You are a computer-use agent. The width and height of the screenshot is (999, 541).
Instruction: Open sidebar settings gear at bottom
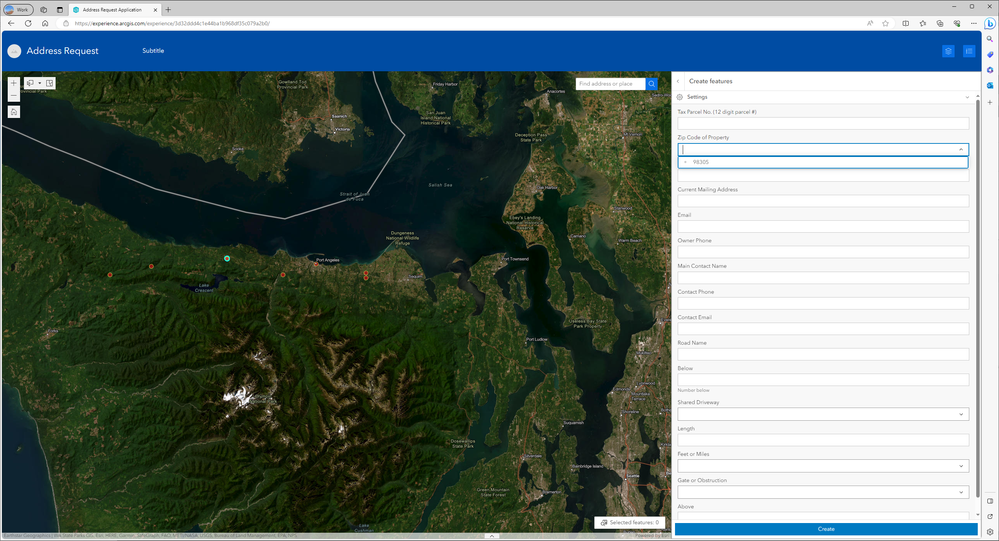(x=989, y=532)
